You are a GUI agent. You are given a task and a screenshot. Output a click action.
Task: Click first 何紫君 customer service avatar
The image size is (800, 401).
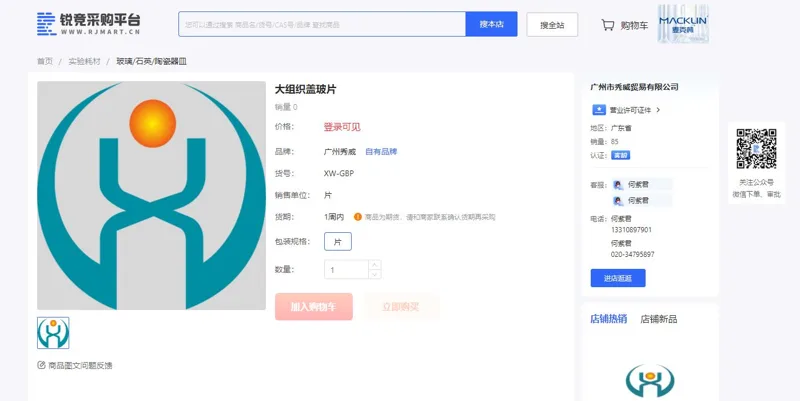pos(618,185)
